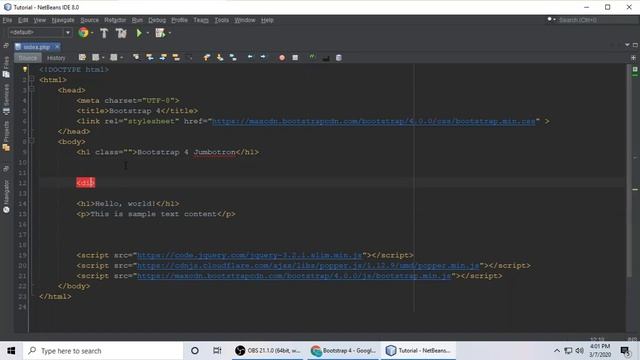Click the volume icon in system tray
Screen dimensions: 640x360
pos(579,351)
